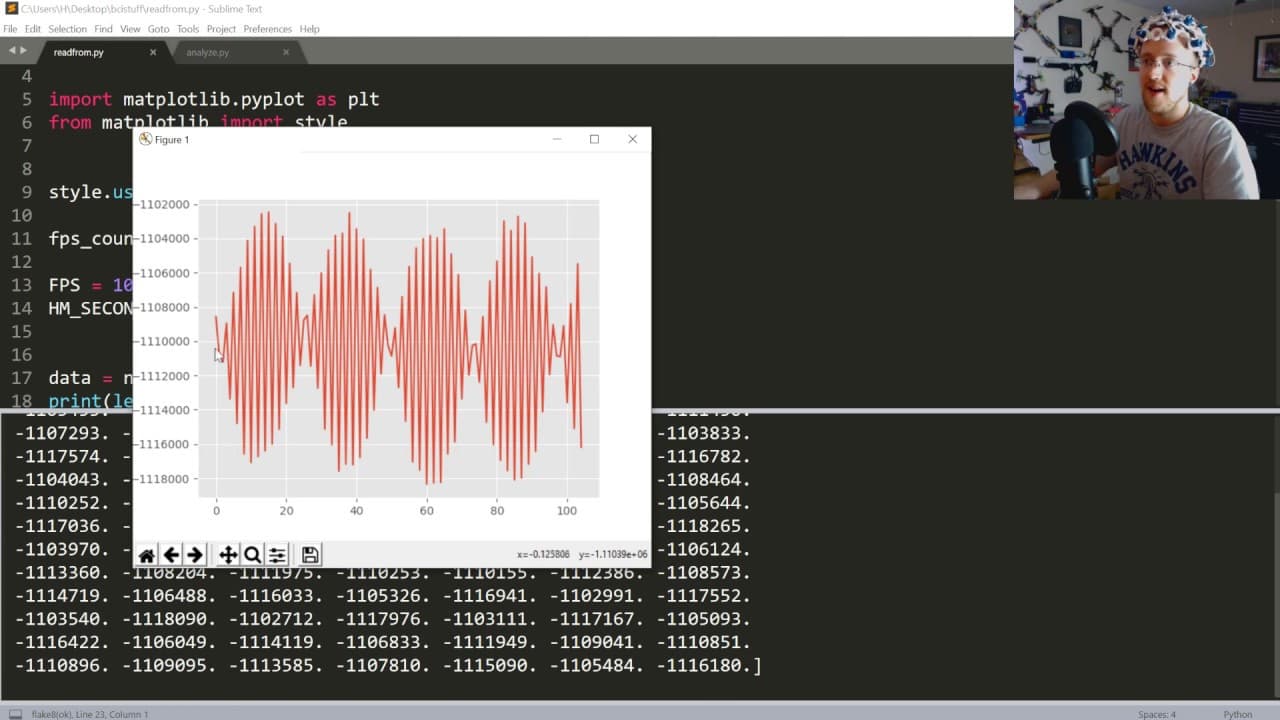Change Spaces: 4 indentation setting
Viewport: 1280px width, 720px height.
pos(1157,714)
